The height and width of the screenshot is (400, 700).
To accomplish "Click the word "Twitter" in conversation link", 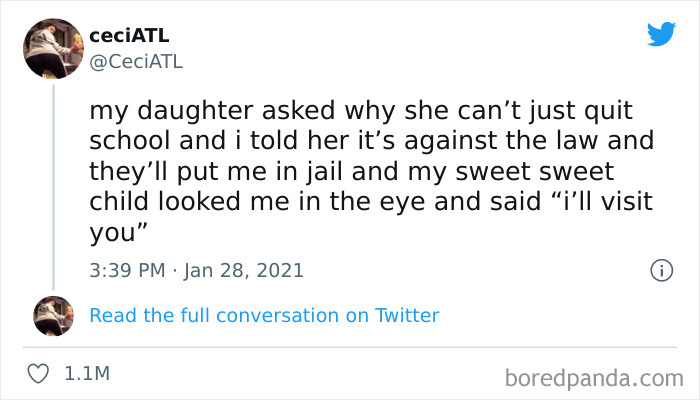I will [407, 315].
